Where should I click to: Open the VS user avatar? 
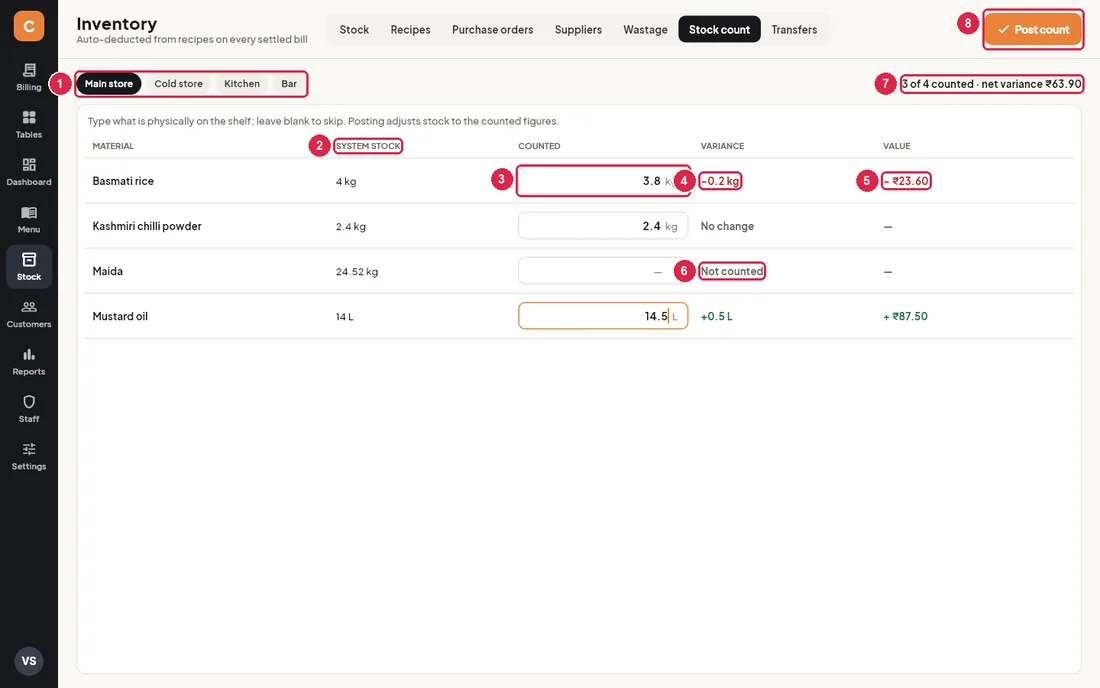point(29,661)
